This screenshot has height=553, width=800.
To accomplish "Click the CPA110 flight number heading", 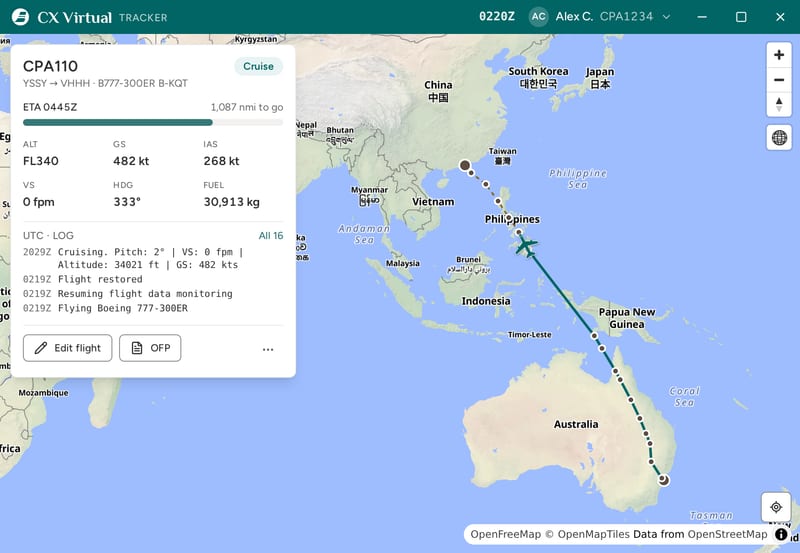I will (51, 66).
